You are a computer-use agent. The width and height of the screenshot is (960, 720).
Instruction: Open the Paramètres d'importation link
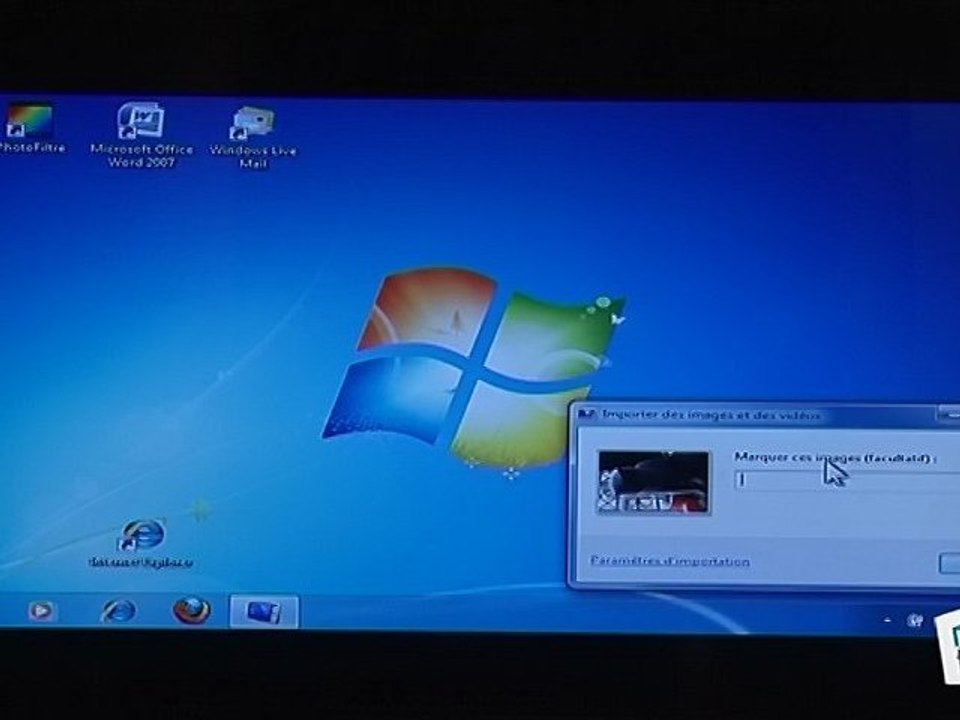click(670, 561)
